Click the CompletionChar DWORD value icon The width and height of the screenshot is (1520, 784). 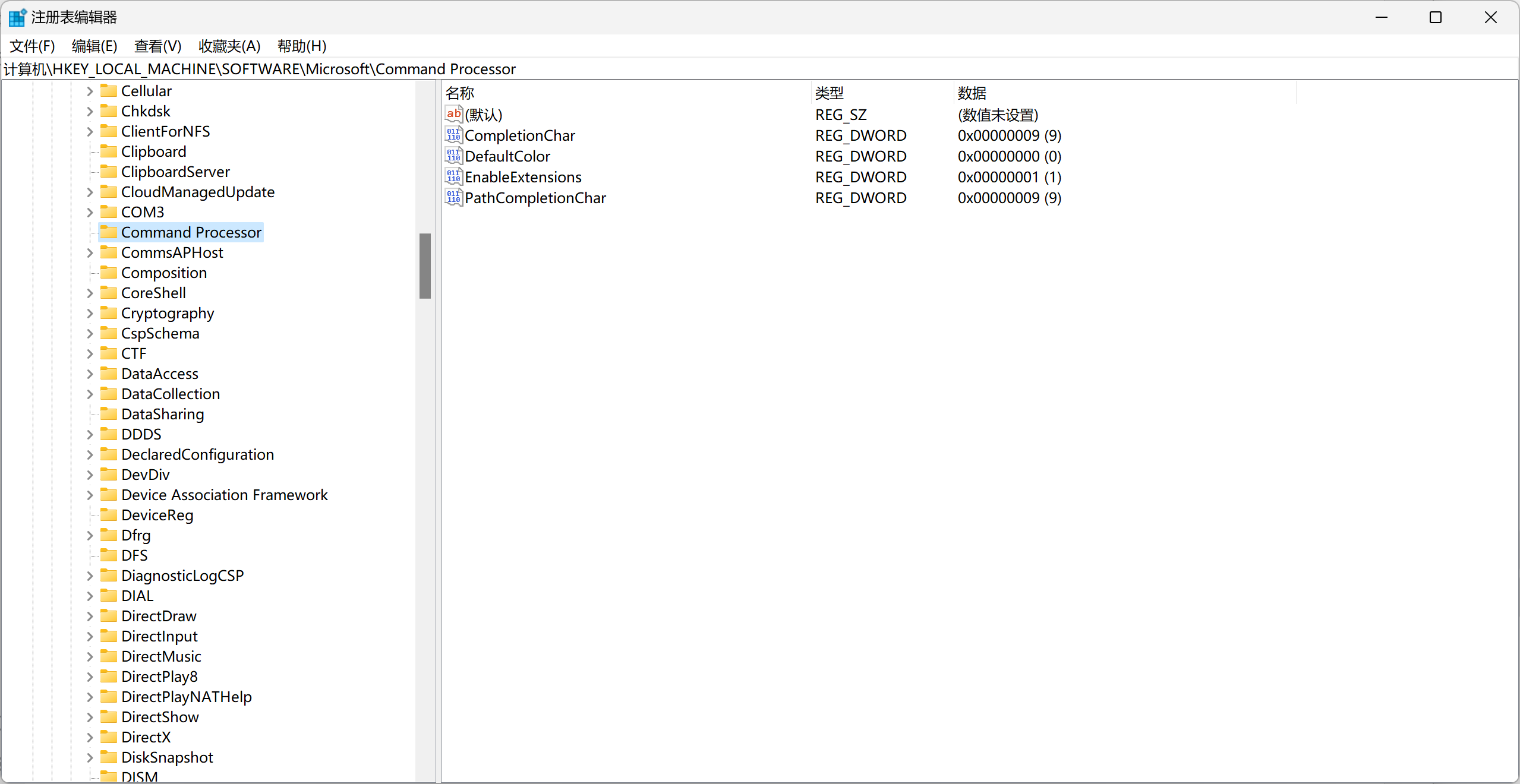point(453,135)
